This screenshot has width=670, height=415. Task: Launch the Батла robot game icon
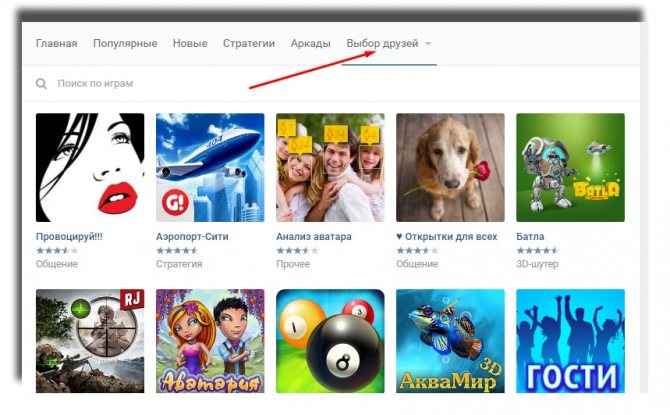click(x=570, y=167)
